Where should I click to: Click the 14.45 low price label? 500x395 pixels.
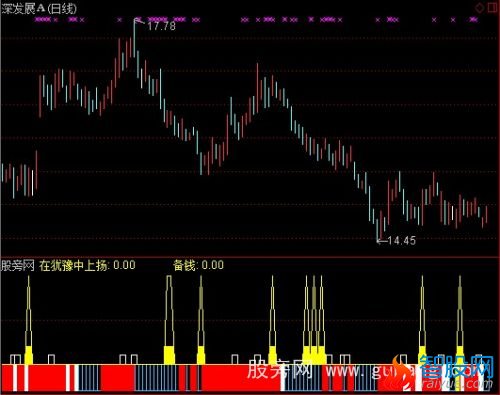pos(402,240)
